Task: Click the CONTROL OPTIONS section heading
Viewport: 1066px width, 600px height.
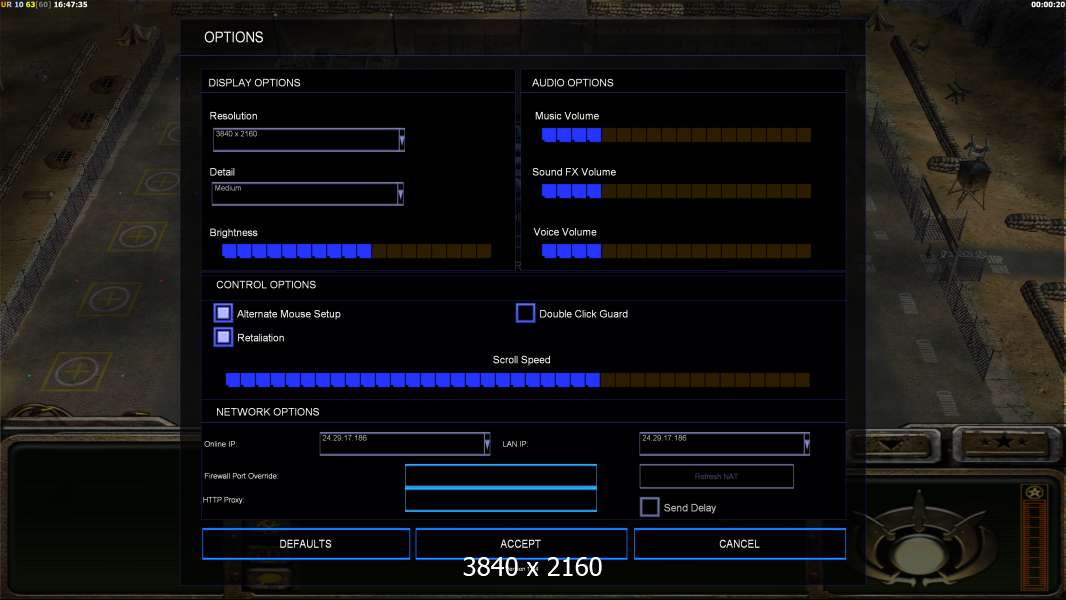Action: pyautogui.click(x=266, y=285)
